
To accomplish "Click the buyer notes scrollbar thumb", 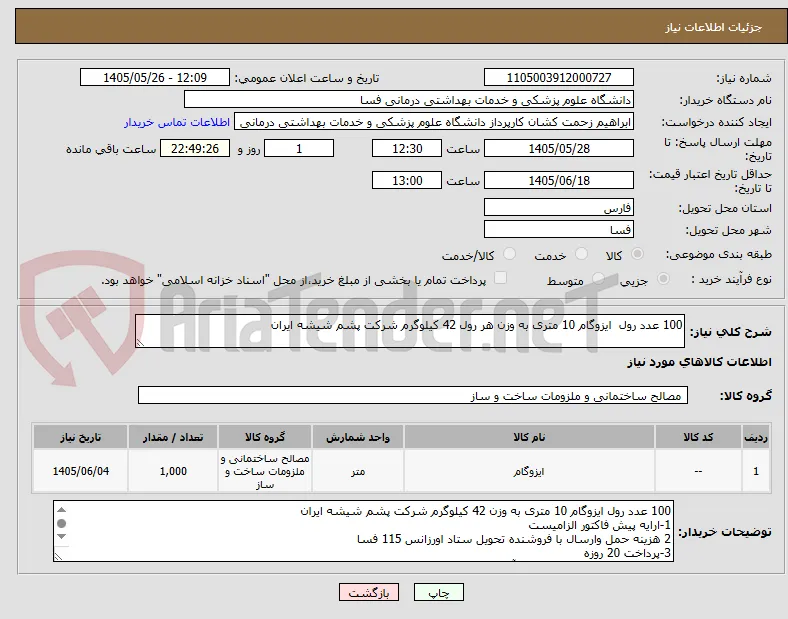I will click(x=61, y=524).
